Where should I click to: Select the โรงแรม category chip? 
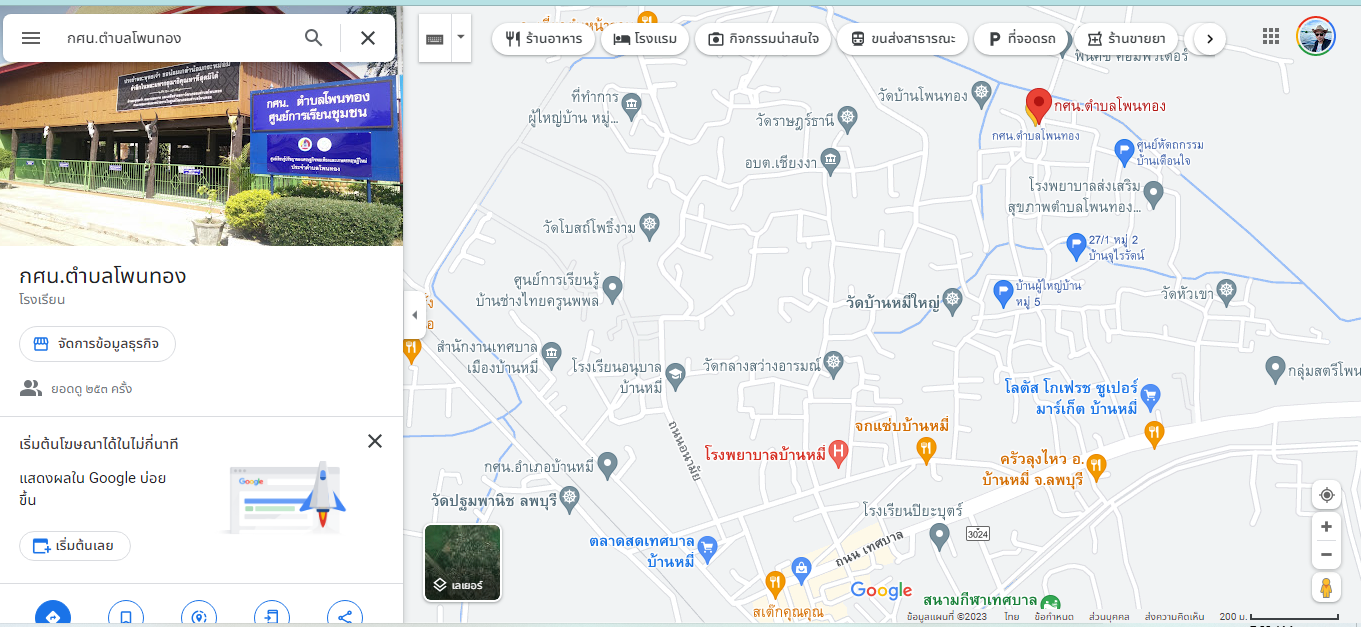[645, 39]
